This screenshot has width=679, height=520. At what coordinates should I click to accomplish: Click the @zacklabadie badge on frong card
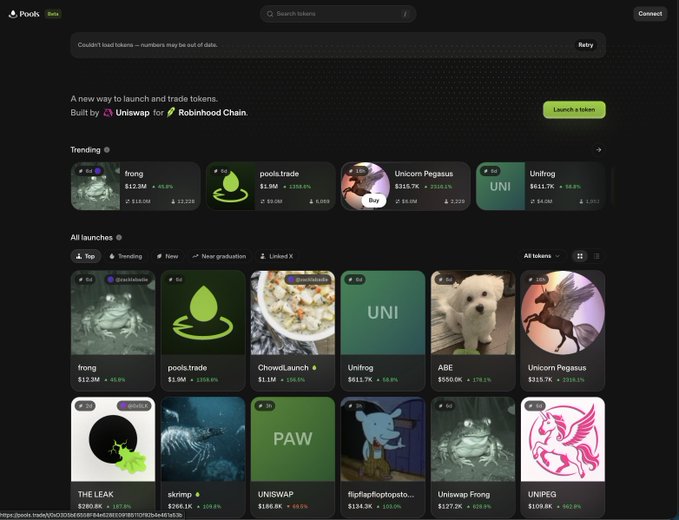pyautogui.click(x=128, y=280)
